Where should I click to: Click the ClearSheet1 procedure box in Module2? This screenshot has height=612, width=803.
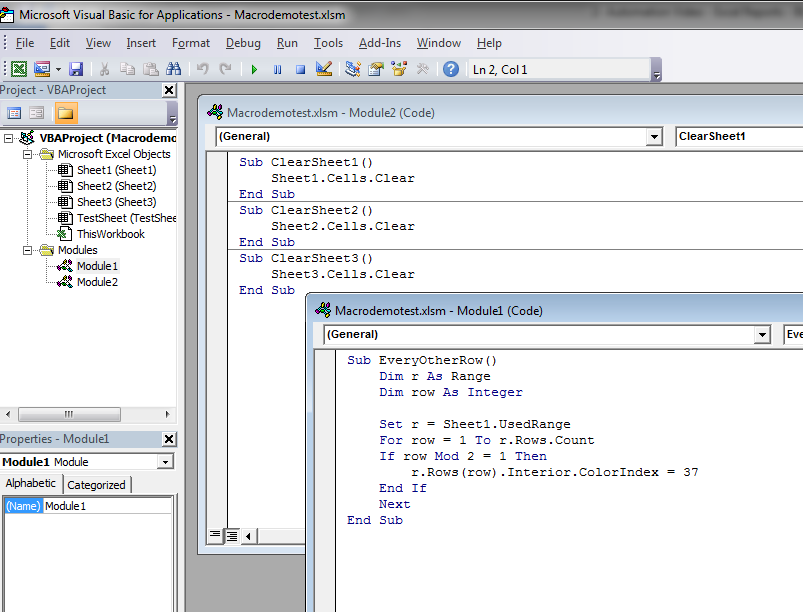tap(739, 136)
